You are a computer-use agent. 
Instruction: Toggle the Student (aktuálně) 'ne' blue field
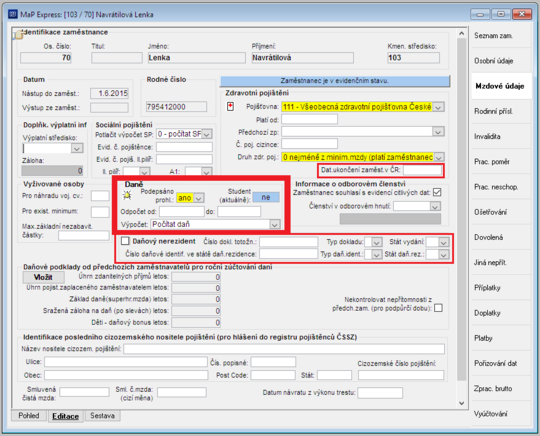point(266,197)
